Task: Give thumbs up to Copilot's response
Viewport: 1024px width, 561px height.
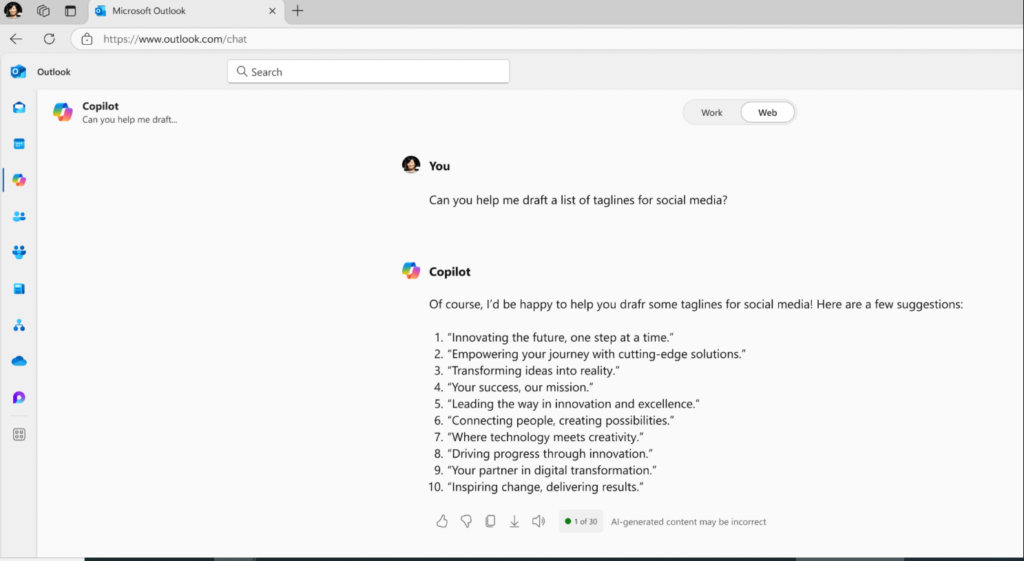Action: [442, 521]
